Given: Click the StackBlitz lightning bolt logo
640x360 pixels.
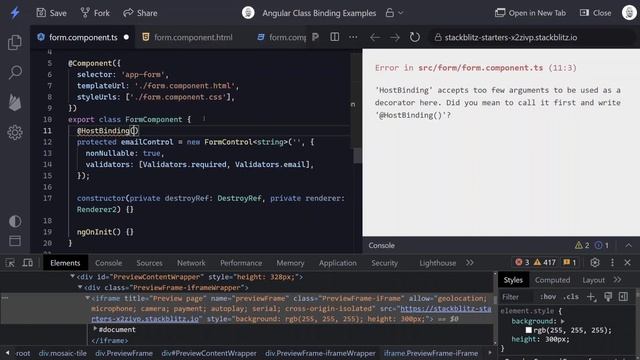Looking at the screenshot, I should (15, 13).
